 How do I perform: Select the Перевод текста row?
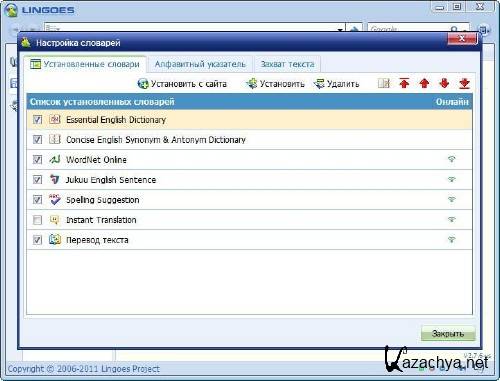click(x=249, y=240)
